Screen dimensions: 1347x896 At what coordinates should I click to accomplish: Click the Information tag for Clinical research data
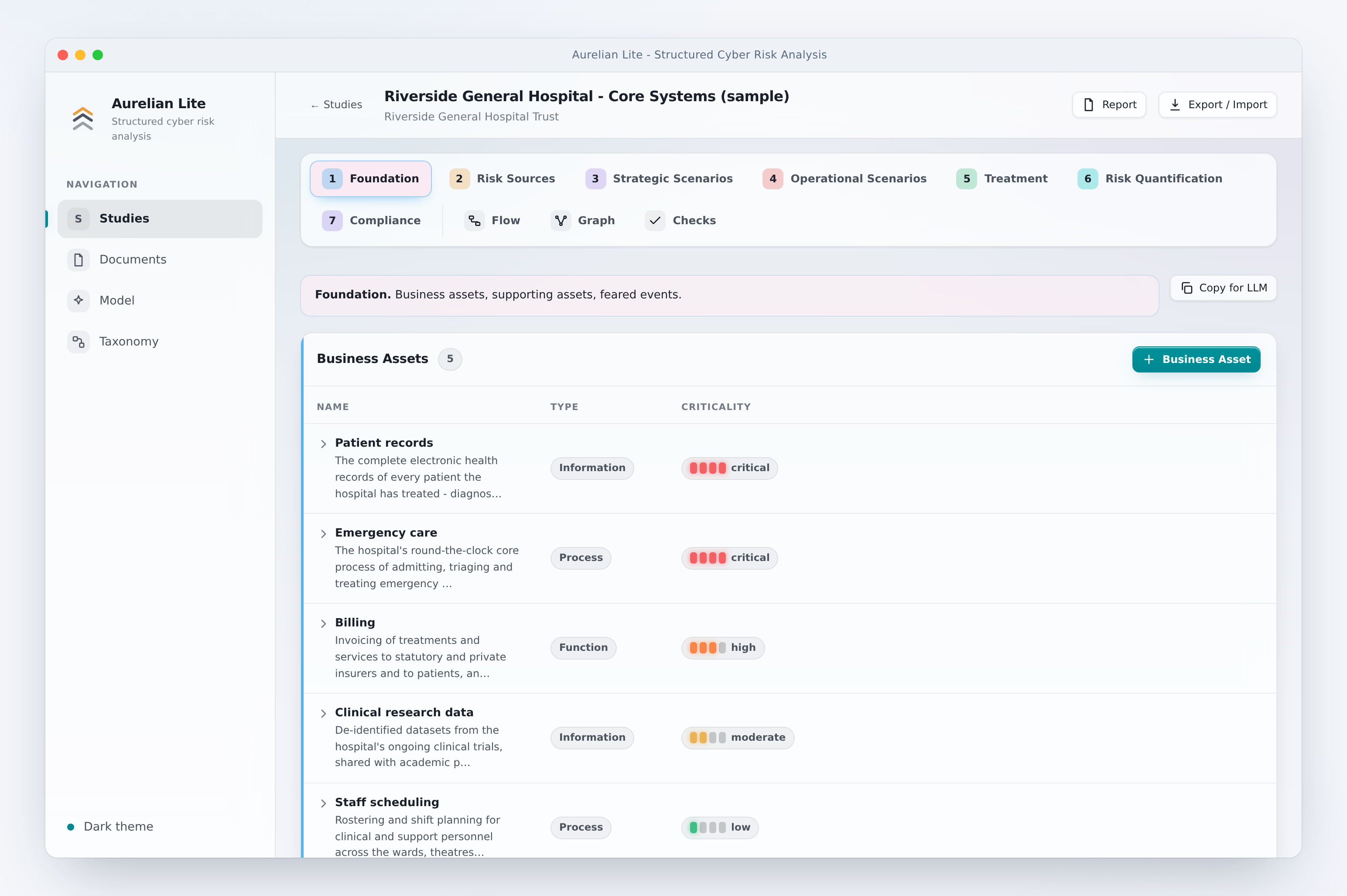[592, 738]
